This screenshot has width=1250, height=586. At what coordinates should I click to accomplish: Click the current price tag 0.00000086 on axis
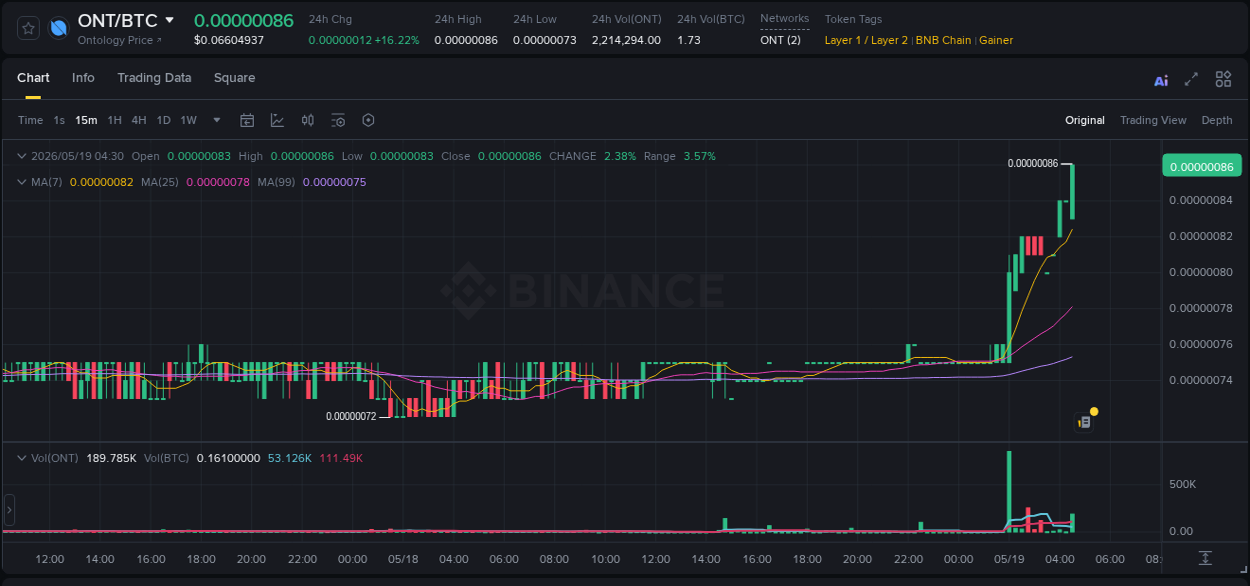click(1201, 167)
